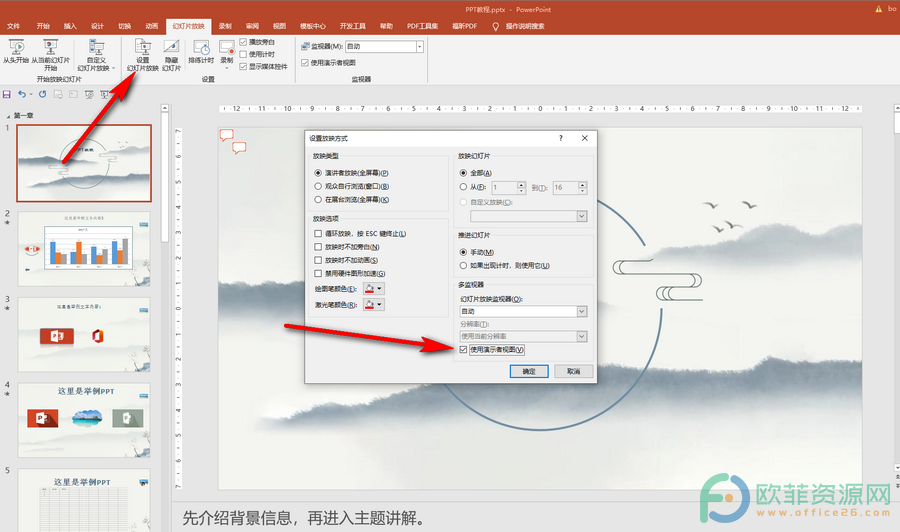
Task: Click start-slideshow quick access toolbar icon
Action: 104,94
